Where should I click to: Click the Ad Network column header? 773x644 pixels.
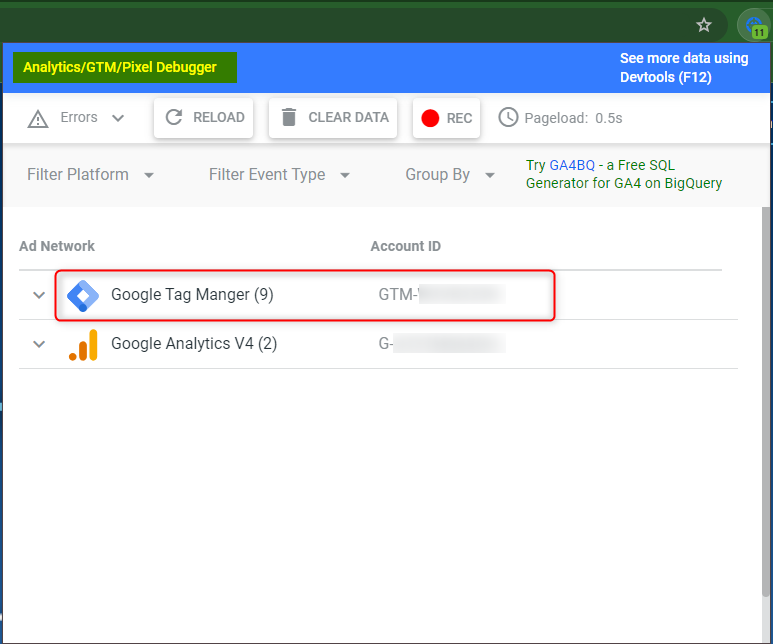click(57, 246)
